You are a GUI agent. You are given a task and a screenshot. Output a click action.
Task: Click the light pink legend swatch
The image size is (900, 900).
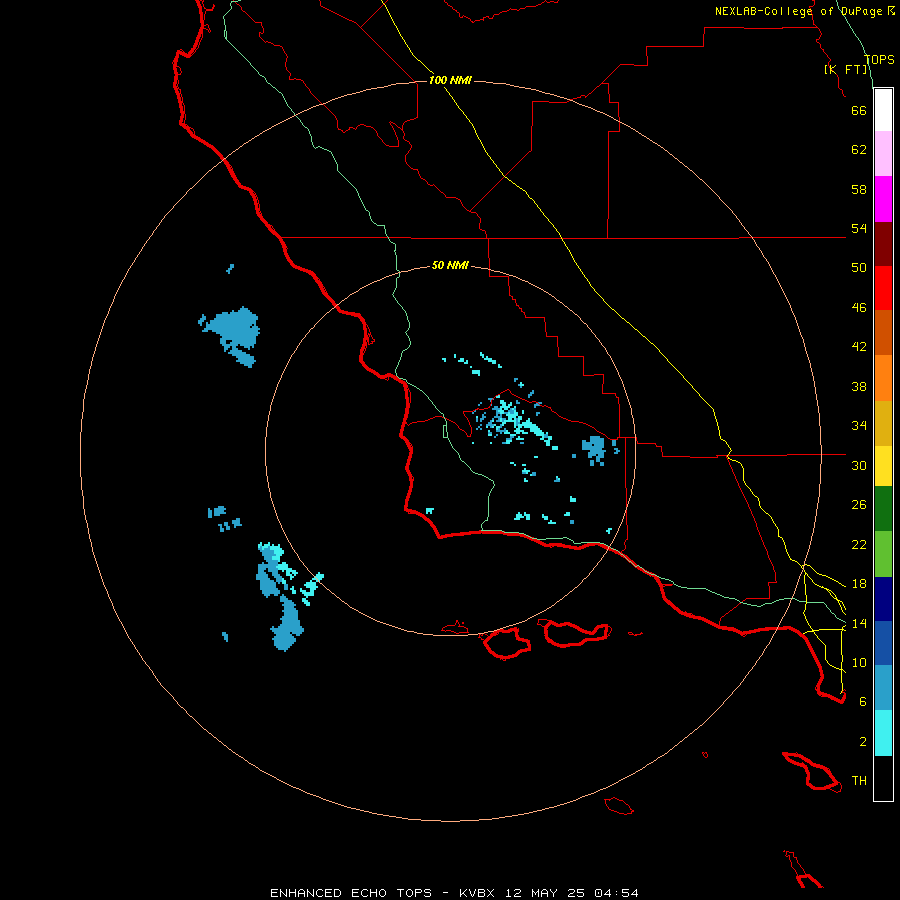click(883, 154)
